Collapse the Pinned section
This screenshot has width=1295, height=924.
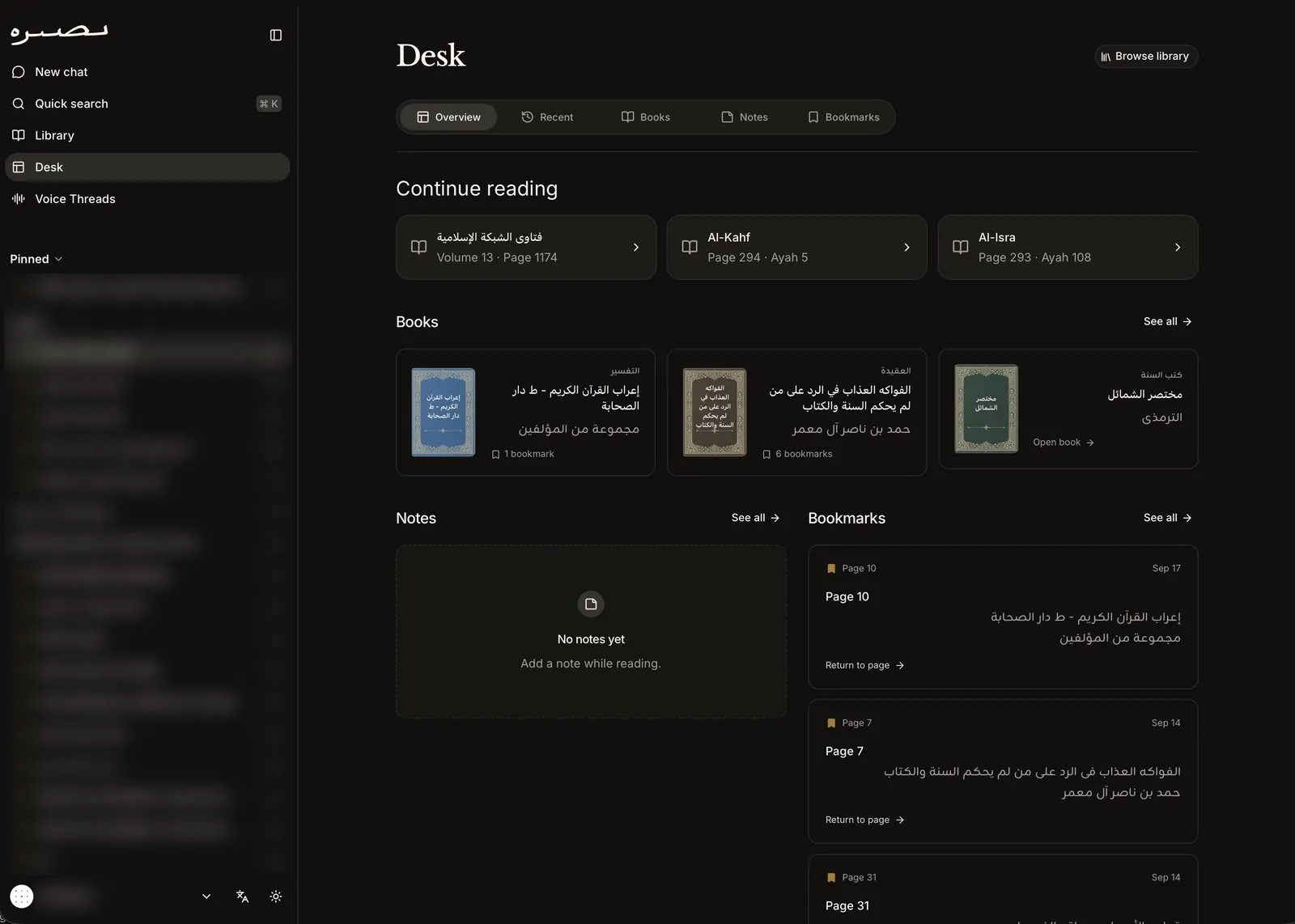click(36, 259)
